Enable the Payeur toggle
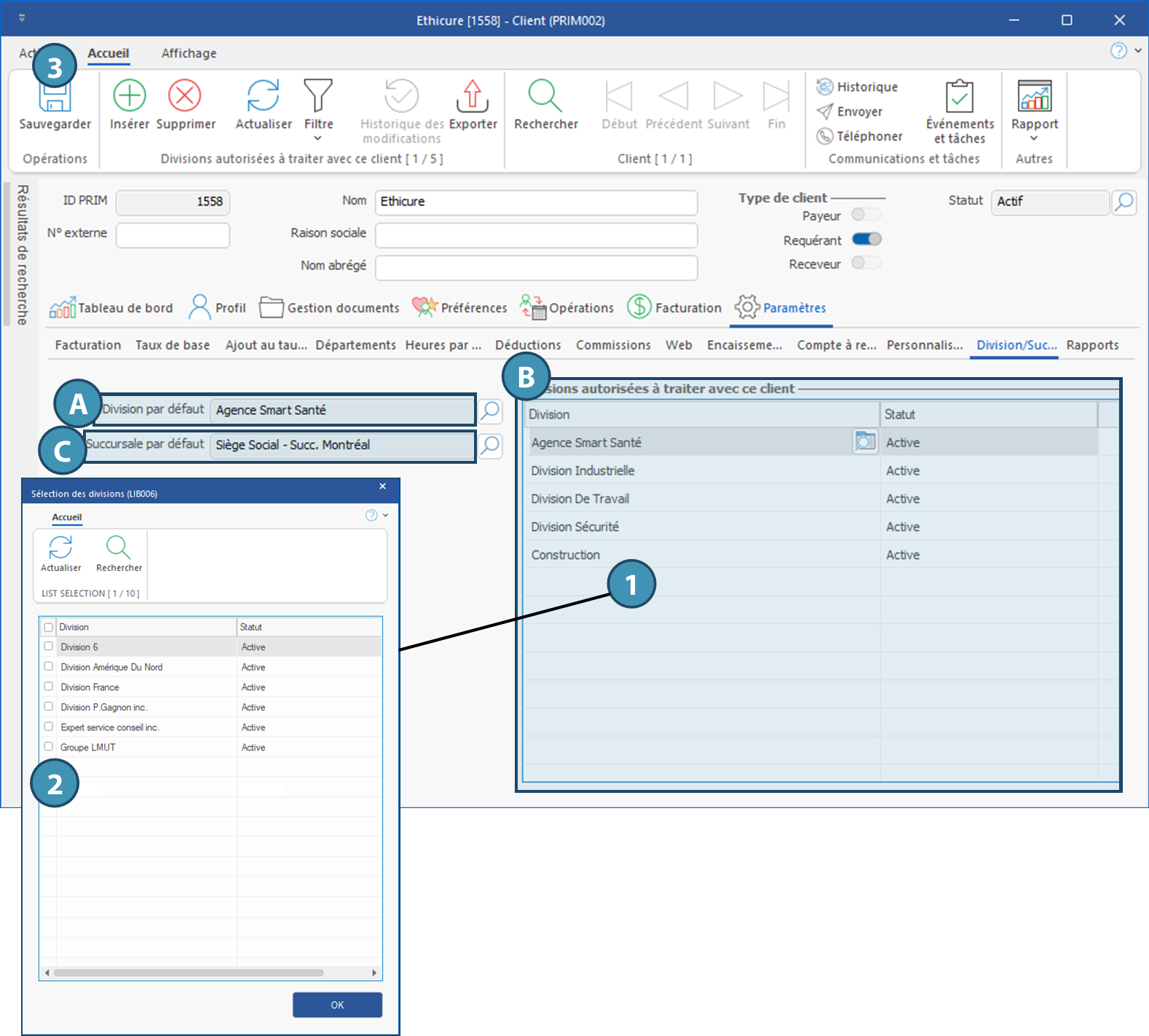This screenshot has width=1149, height=1036. [866, 215]
